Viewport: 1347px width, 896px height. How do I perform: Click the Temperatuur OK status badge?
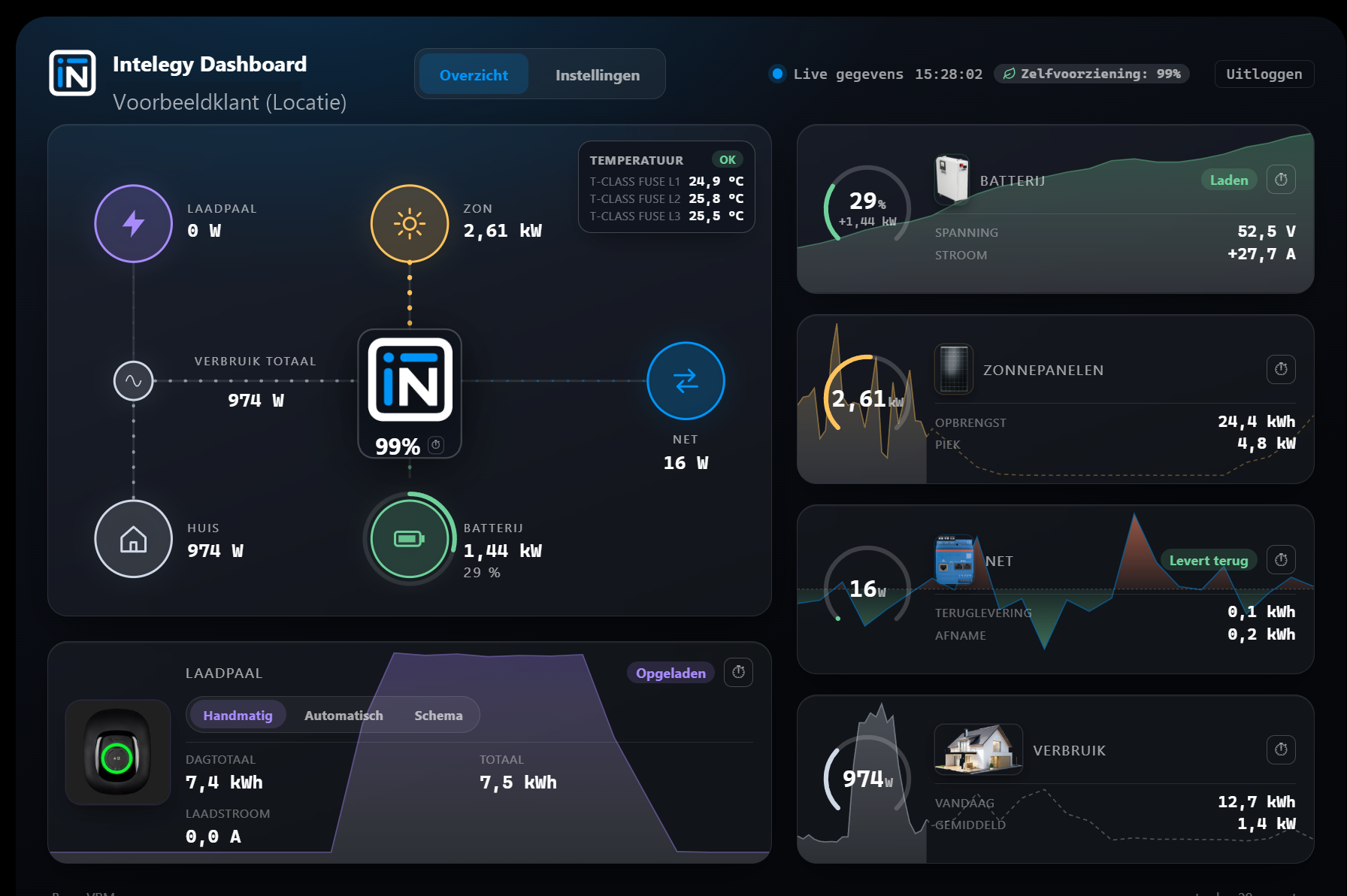pyautogui.click(x=727, y=159)
